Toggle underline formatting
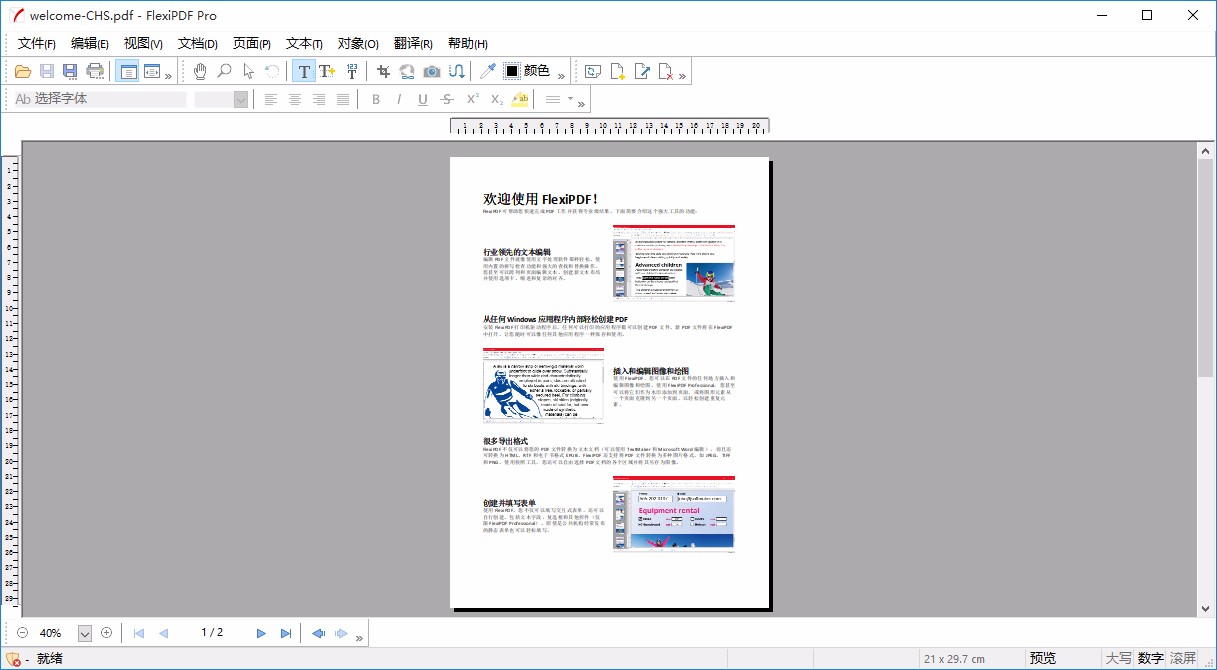Image resolution: width=1217 pixels, height=670 pixels. (423, 99)
